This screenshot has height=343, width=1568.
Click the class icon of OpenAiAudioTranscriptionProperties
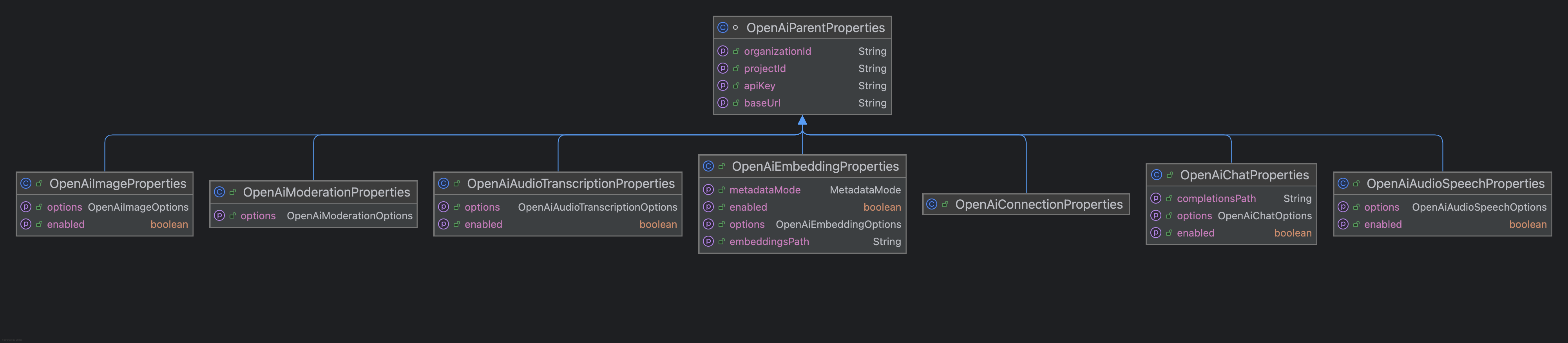point(443,183)
